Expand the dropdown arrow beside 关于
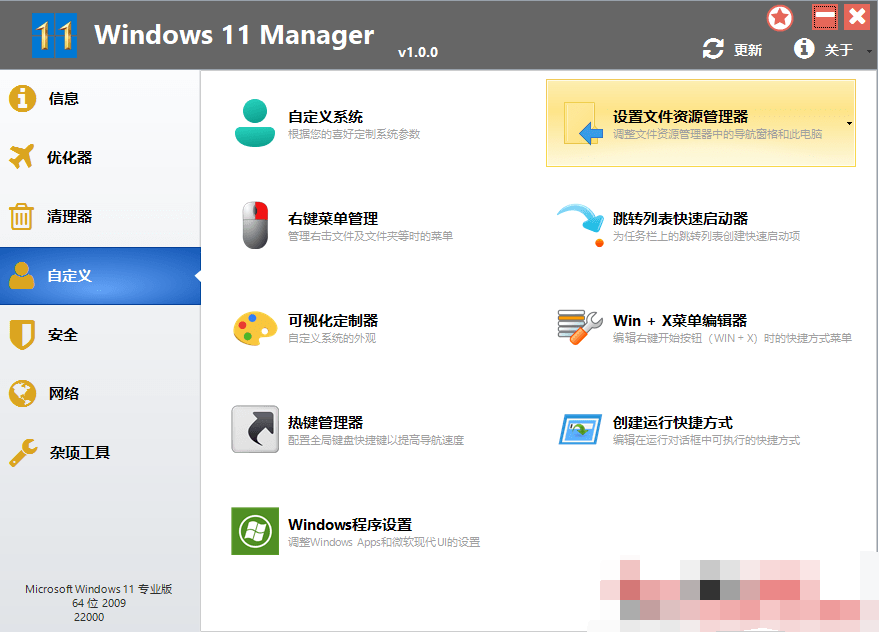Viewport: 879px width, 632px height. [x=869, y=51]
